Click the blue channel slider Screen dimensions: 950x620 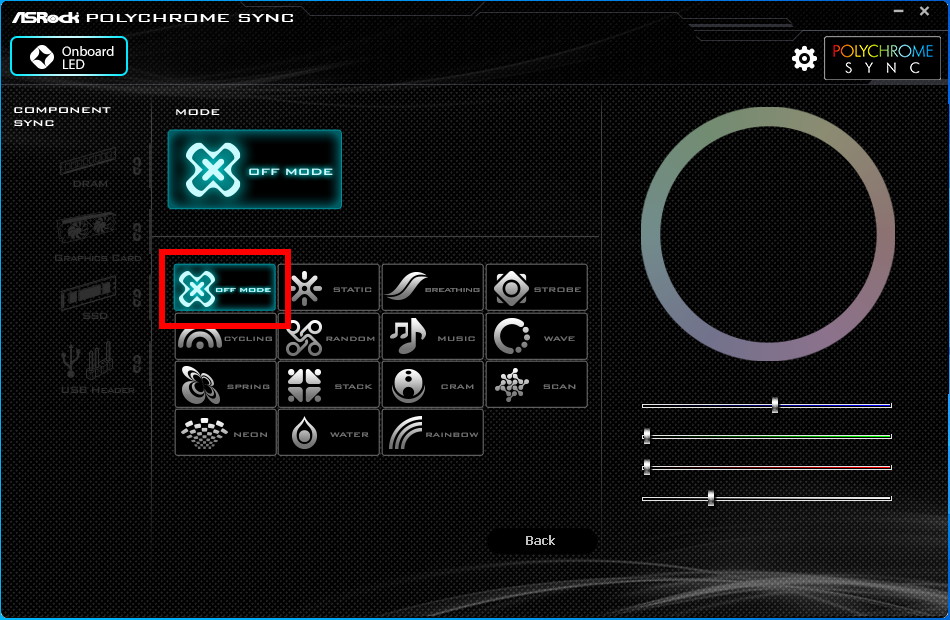click(x=766, y=405)
